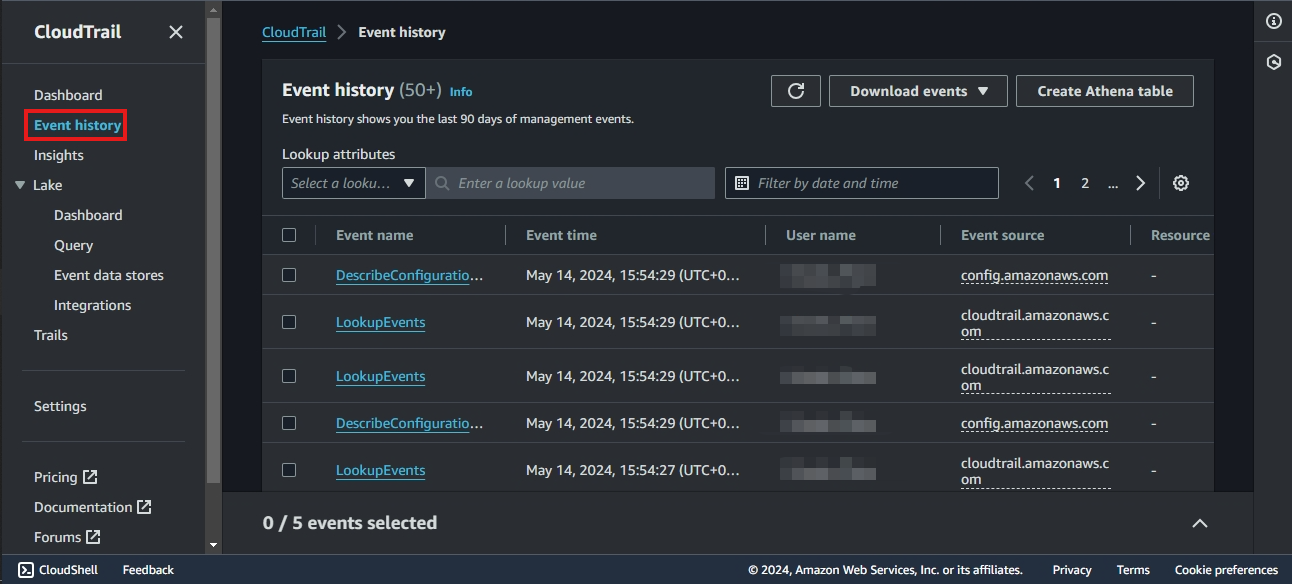Open the LookupEvents event at 15:54:27
1292x584 pixels.
(x=380, y=470)
